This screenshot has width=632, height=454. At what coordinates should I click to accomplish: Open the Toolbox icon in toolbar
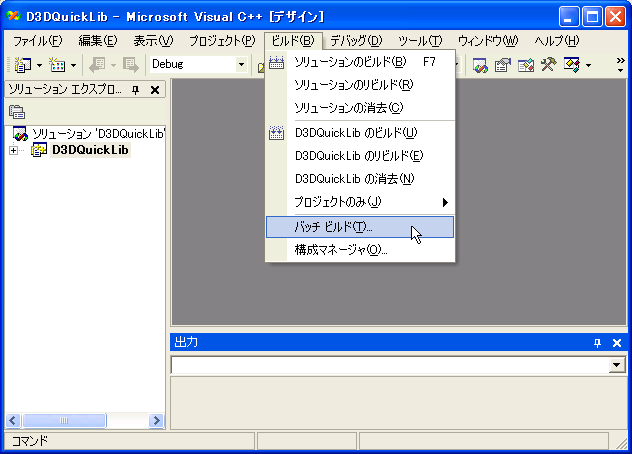(x=548, y=65)
